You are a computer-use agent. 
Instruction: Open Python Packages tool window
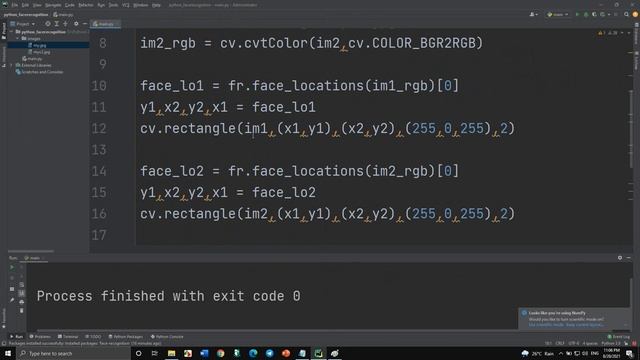(x=126, y=337)
